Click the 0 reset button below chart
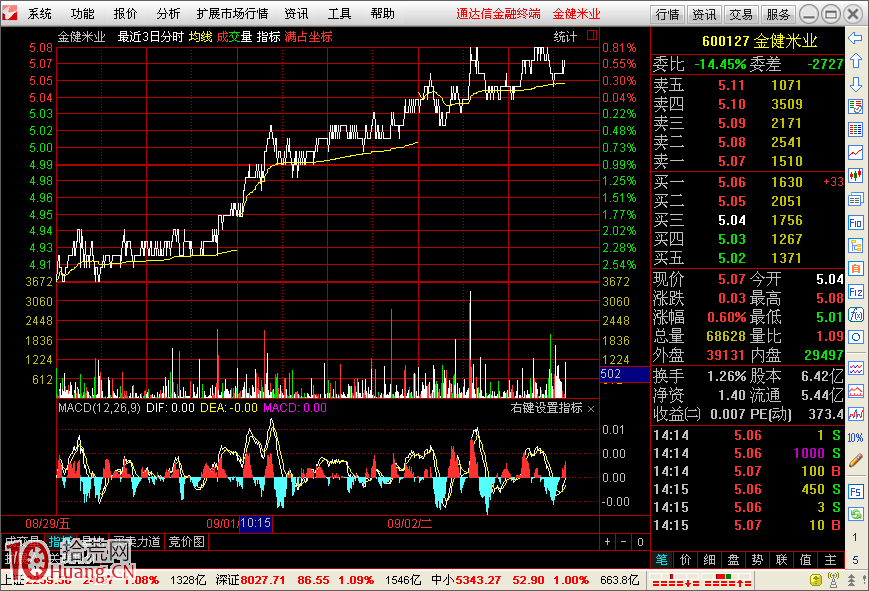Screen dimensions: 869x591 [640, 542]
